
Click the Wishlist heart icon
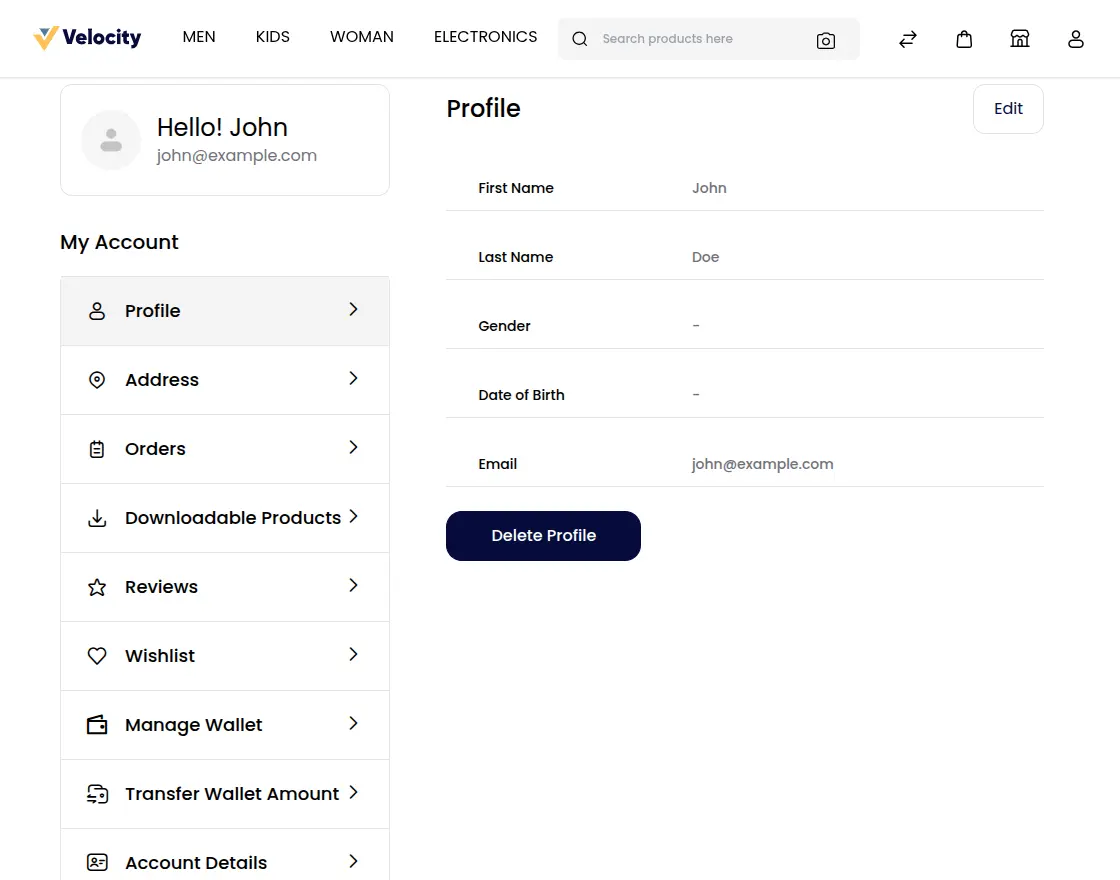tap(96, 655)
